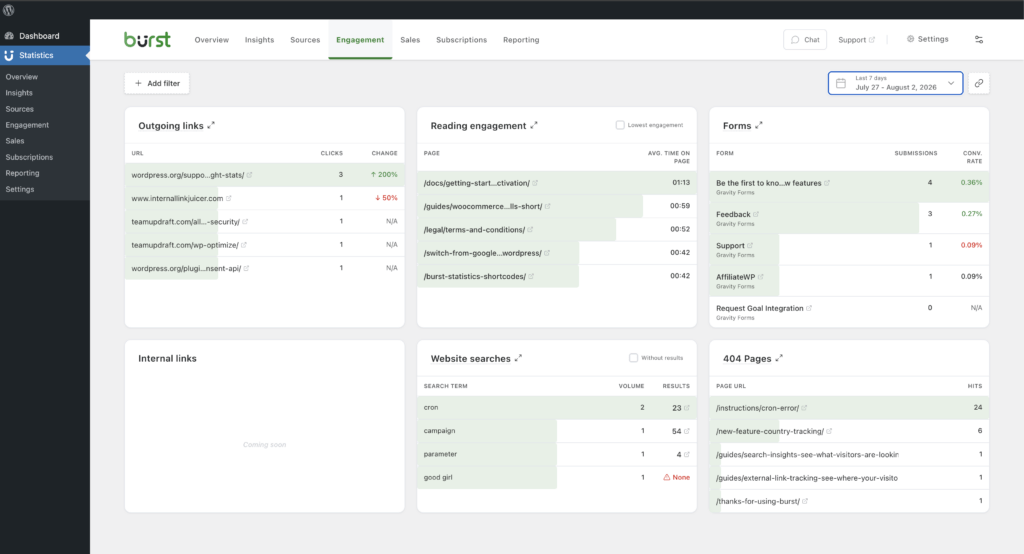
Task: Open results icon for cron search
Action: pyautogui.click(x=686, y=408)
